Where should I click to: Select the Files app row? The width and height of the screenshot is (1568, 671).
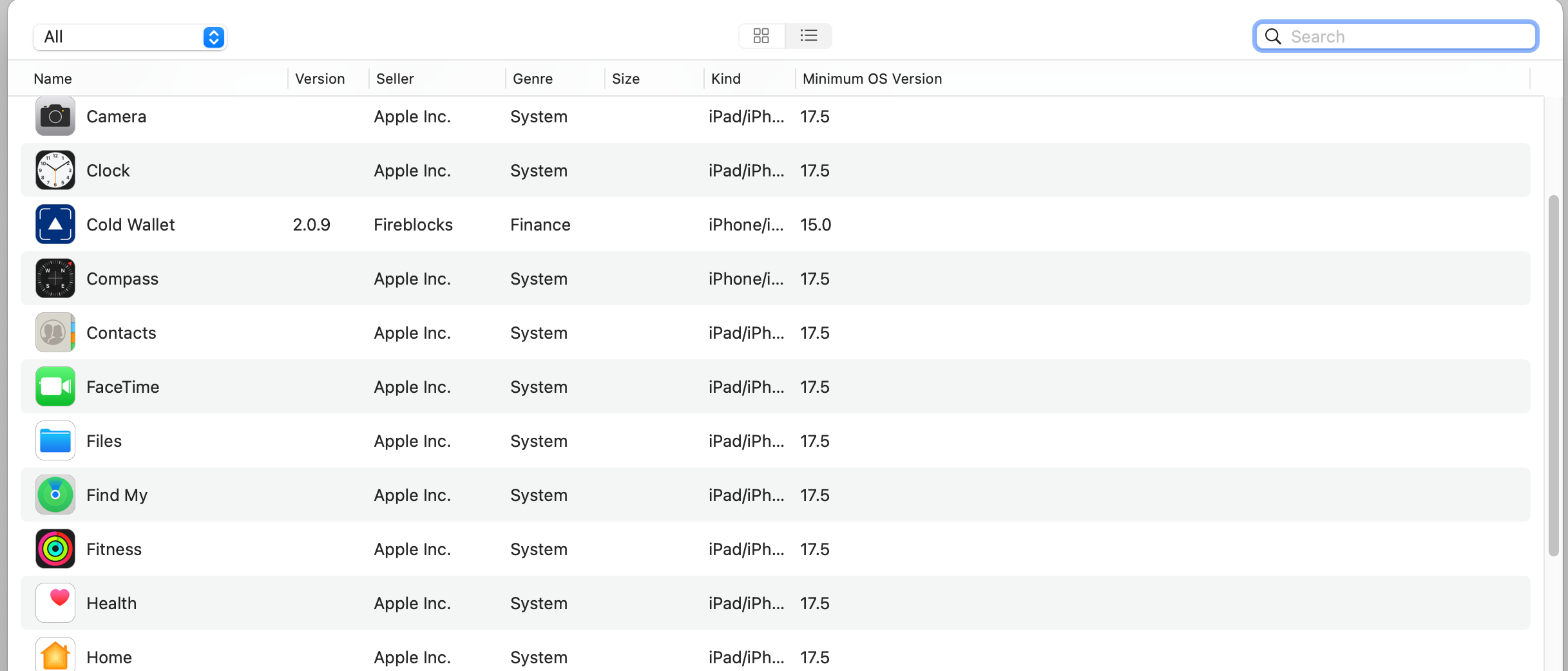tap(776, 440)
